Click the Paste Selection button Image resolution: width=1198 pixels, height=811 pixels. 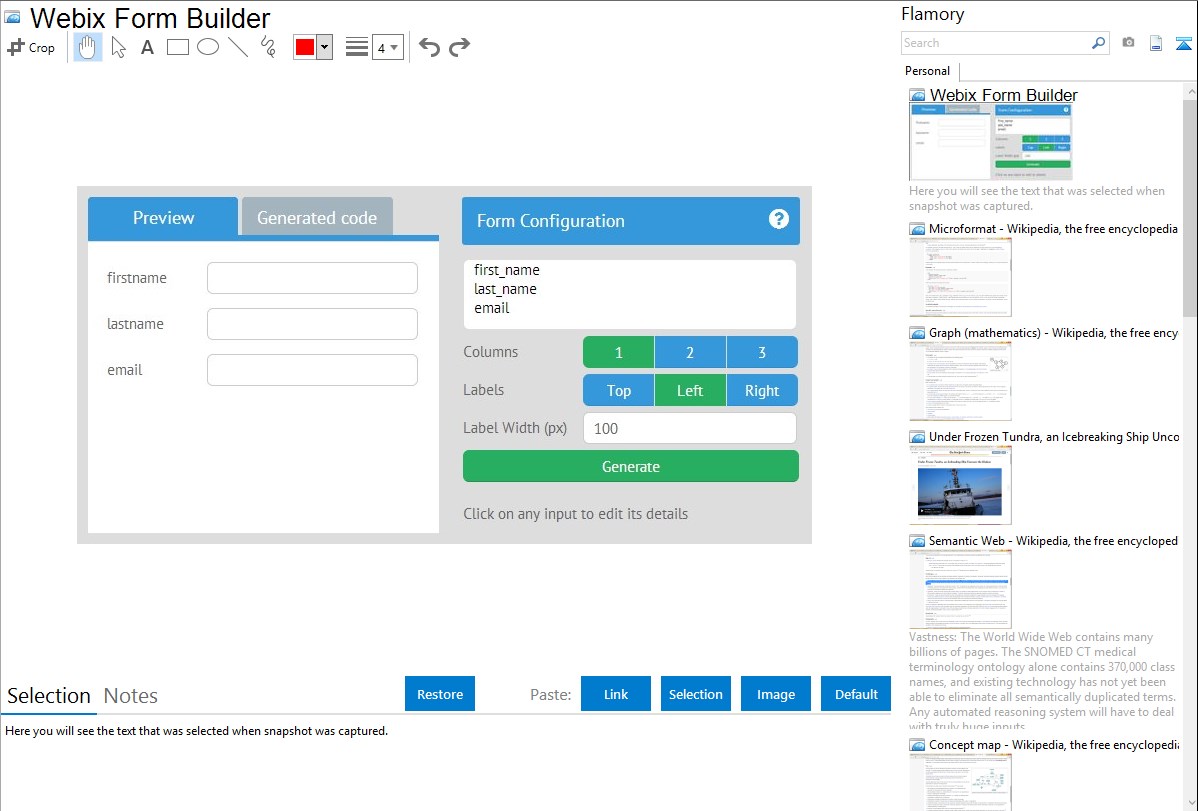click(696, 694)
